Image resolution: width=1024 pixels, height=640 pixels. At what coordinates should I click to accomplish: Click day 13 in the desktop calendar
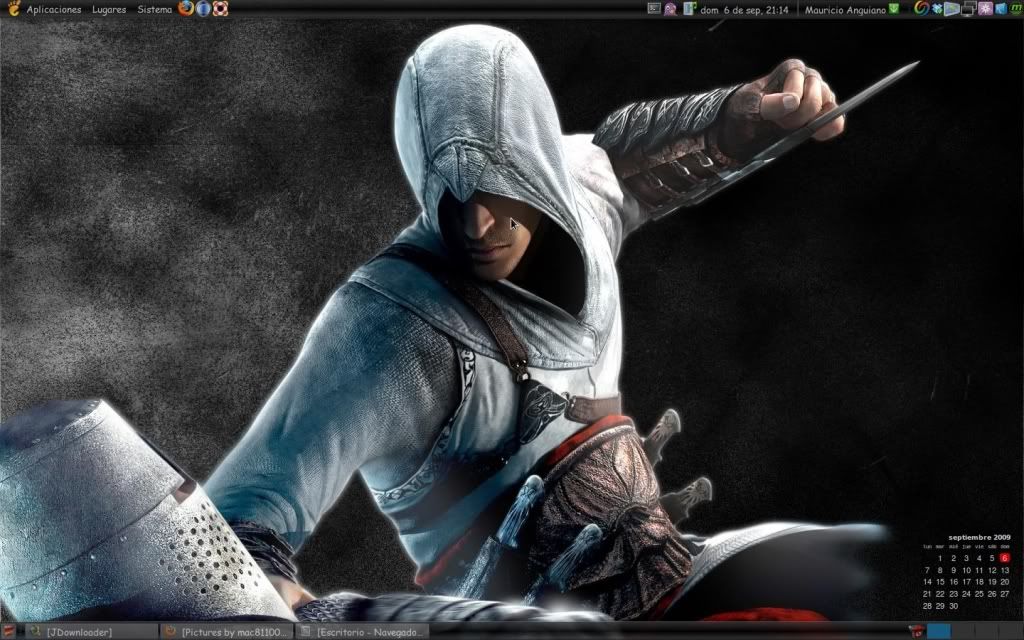1004,570
